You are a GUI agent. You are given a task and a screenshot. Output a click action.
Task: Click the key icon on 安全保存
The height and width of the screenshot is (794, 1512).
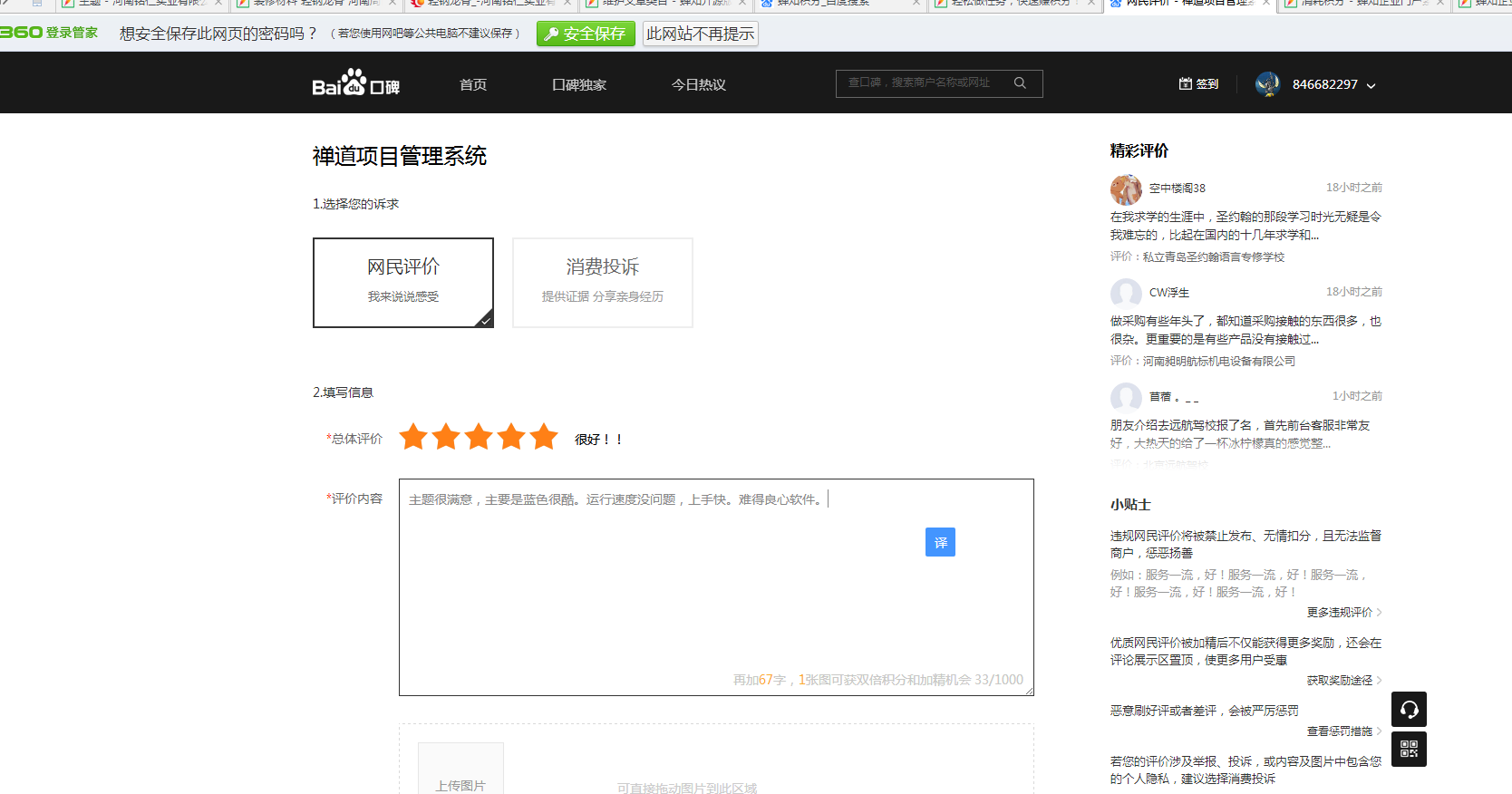[x=550, y=34]
